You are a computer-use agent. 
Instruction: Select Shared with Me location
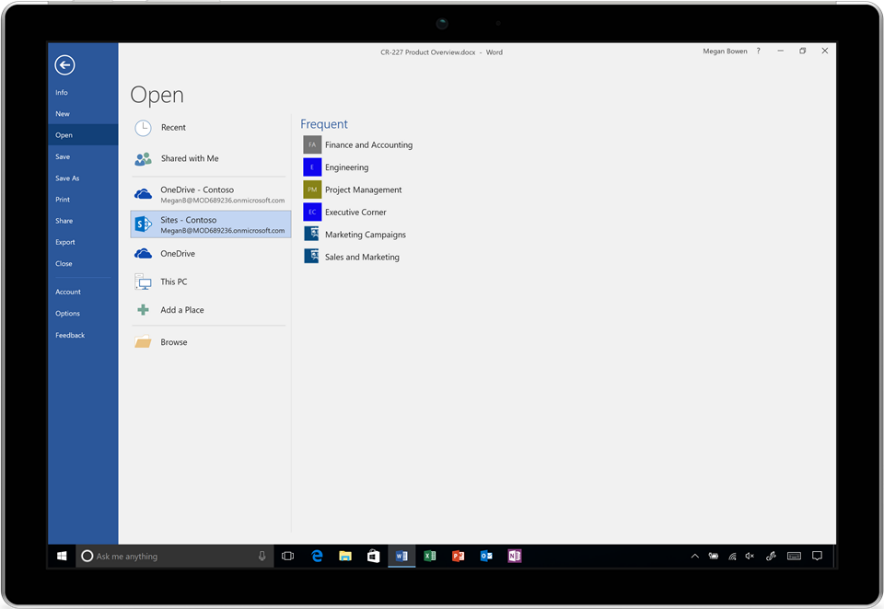click(189, 159)
